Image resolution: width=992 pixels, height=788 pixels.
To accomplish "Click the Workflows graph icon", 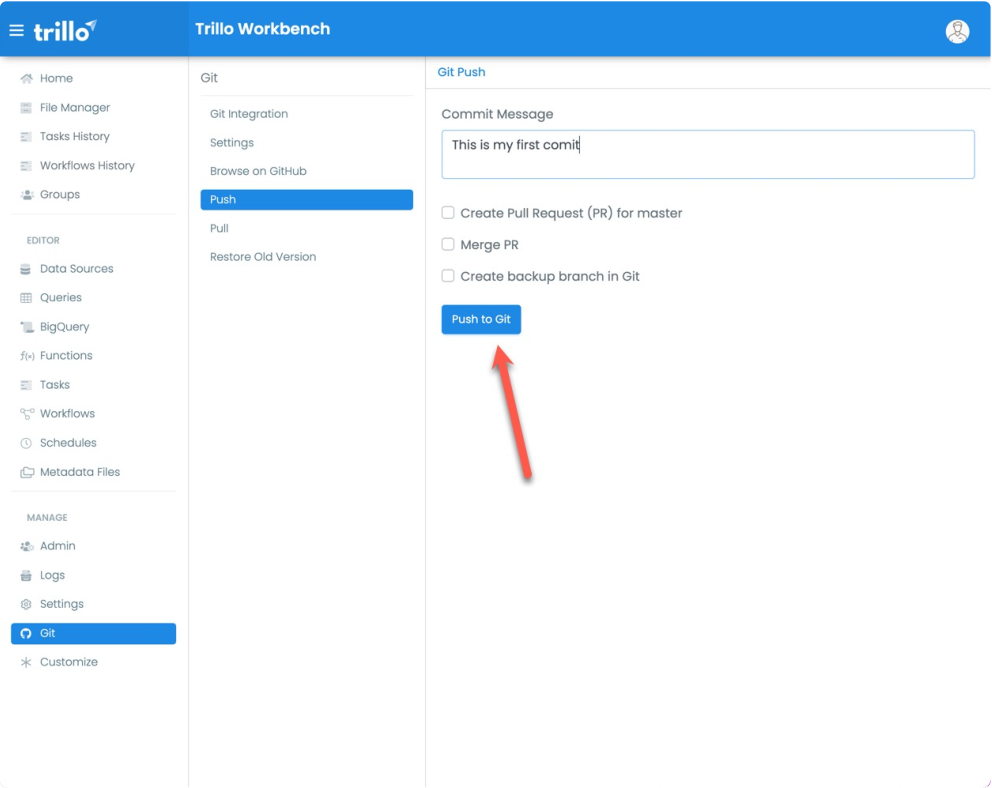I will [x=27, y=414].
